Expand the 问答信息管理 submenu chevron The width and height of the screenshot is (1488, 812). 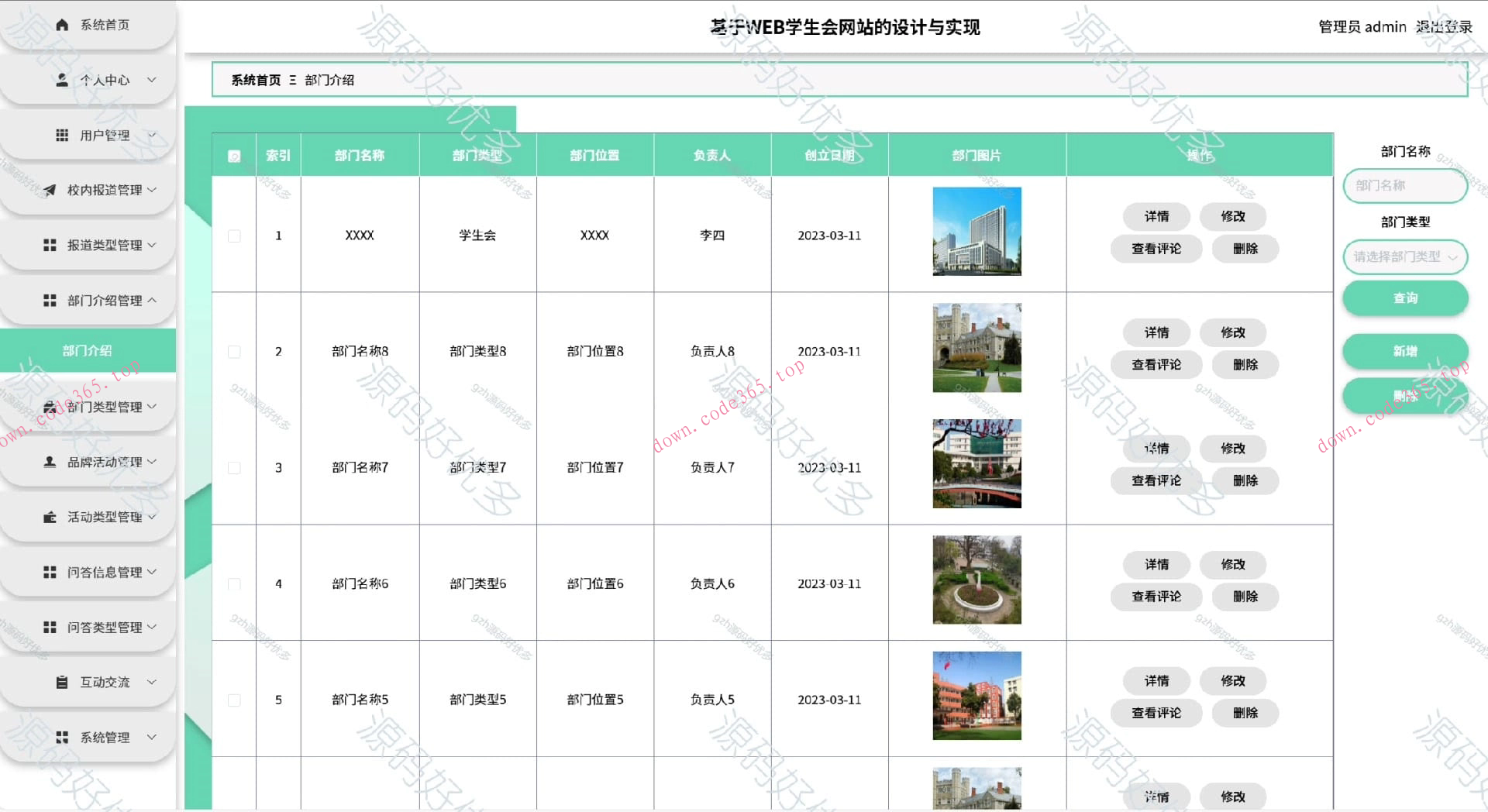pyautogui.click(x=152, y=572)
